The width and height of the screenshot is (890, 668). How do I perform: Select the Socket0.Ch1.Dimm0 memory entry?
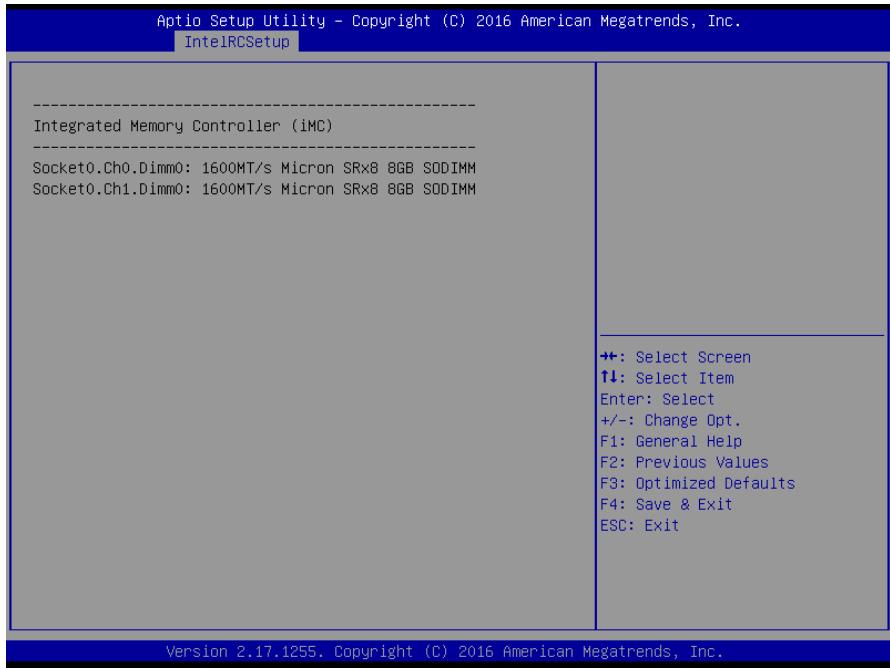[254, 189]
